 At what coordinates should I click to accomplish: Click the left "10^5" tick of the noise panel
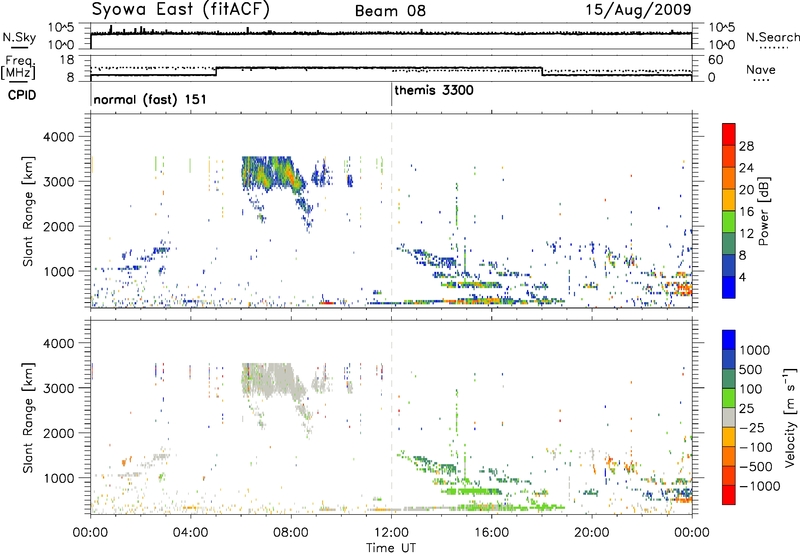coord(61,27)
